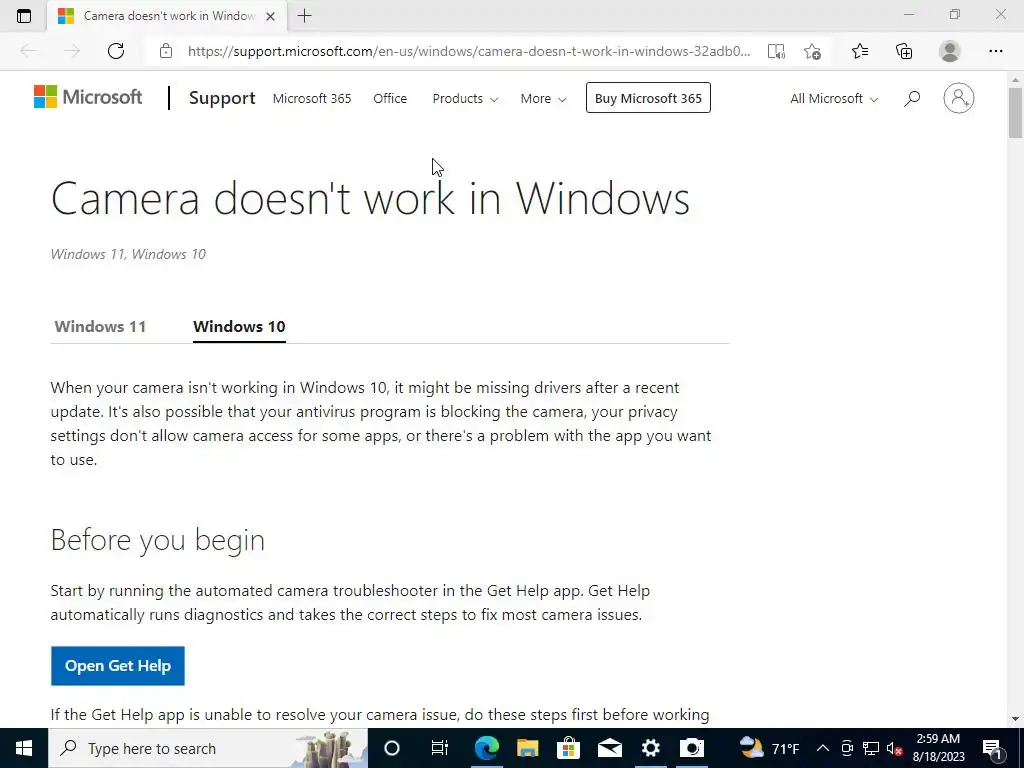The image size is (1024, 768).
Task: Launch Microsoft Store from taskbar
Action: (569, 748)
